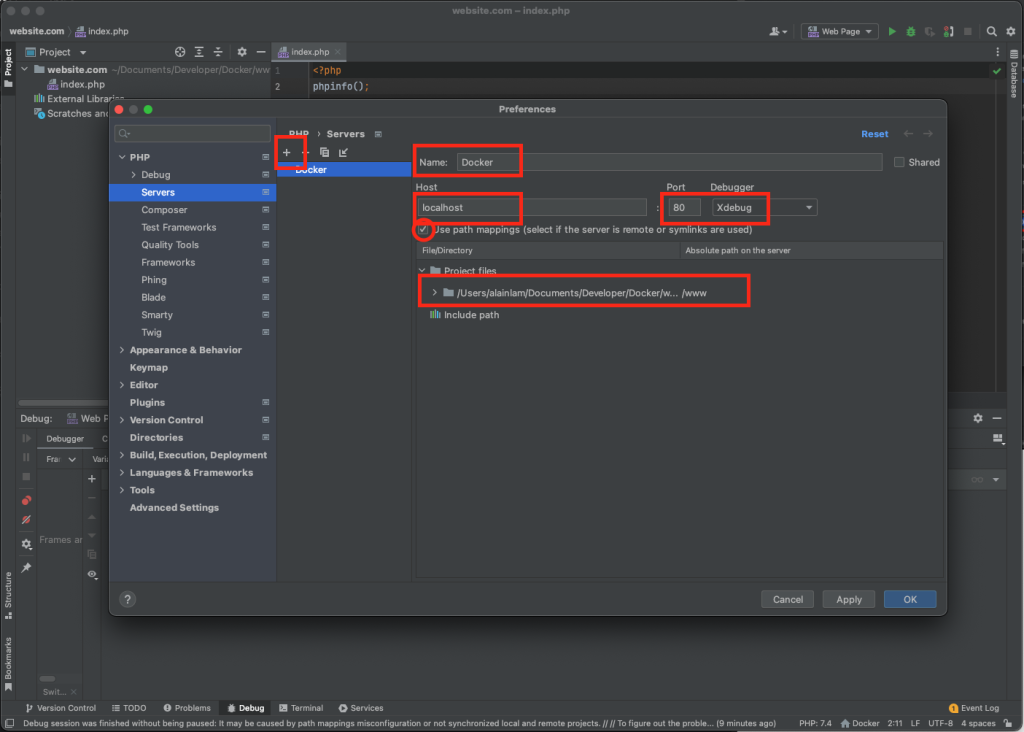Screen dimensions: 1024x732
Task: Select Advanced Settings in settings tree
Action: 174,507
